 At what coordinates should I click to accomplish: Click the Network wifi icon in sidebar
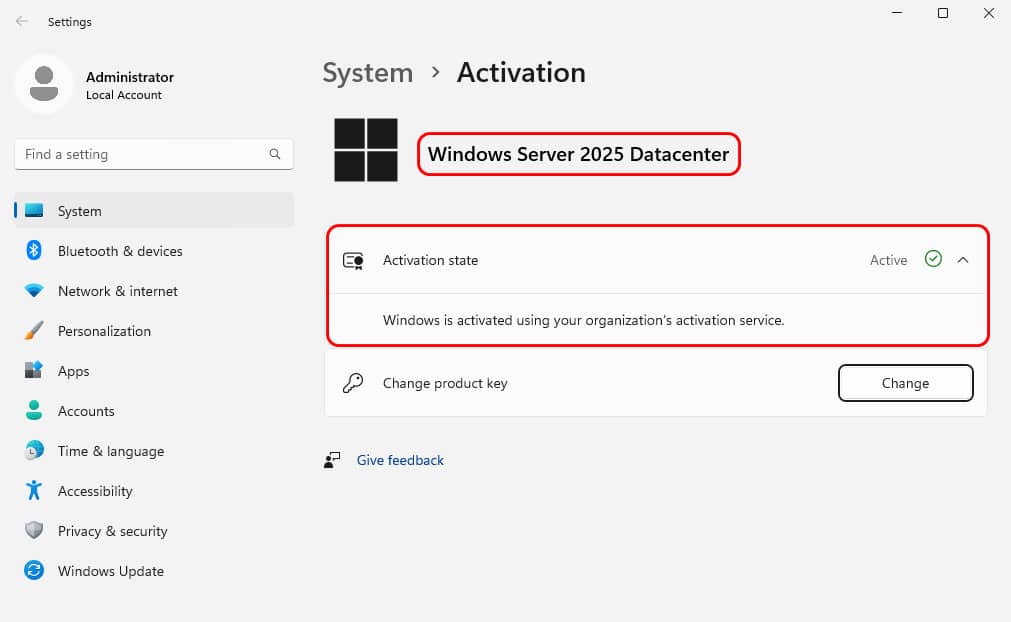34,291
